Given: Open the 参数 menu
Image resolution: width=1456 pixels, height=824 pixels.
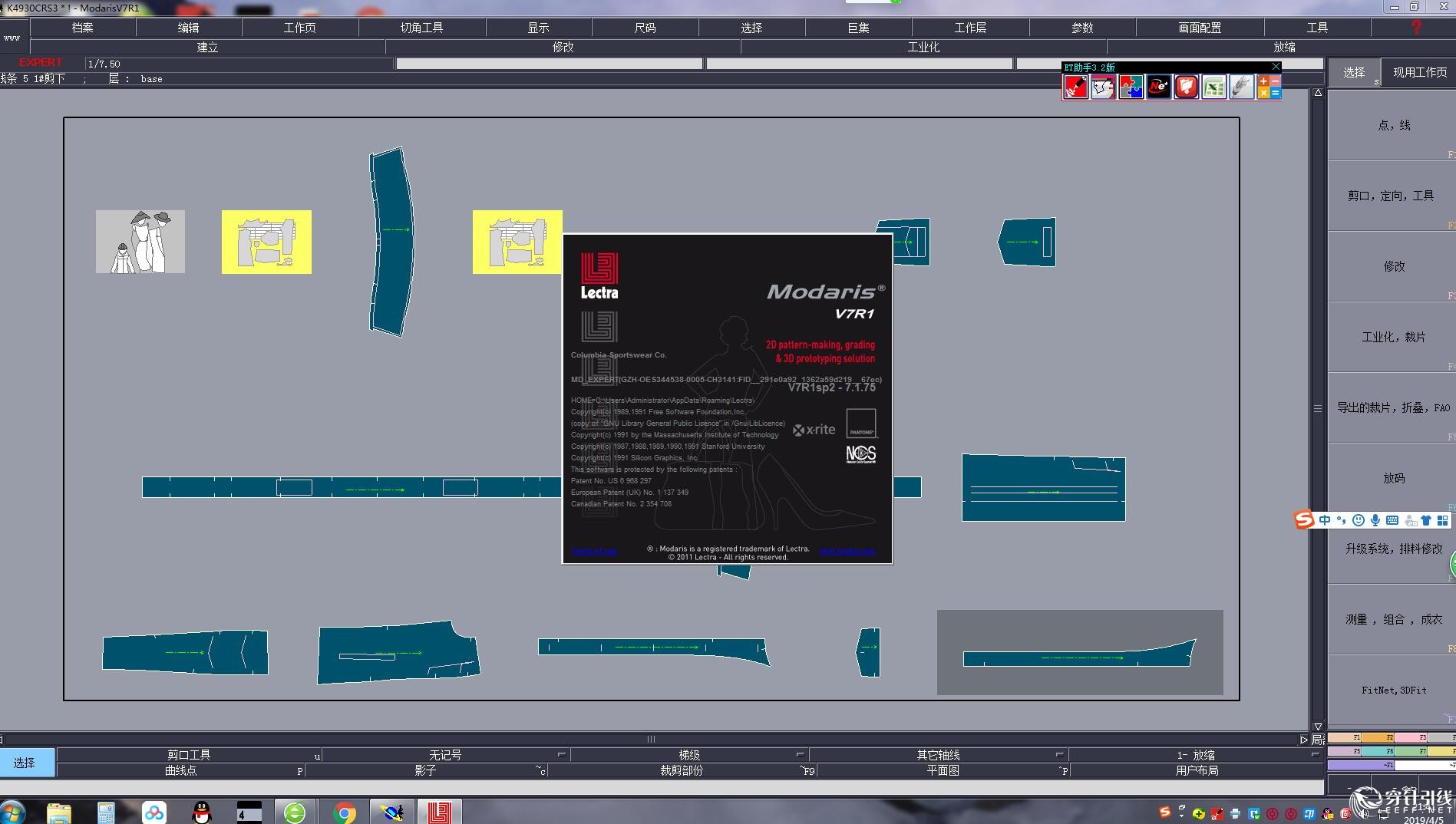Looking at the screenshot, I should (1083, 28).
